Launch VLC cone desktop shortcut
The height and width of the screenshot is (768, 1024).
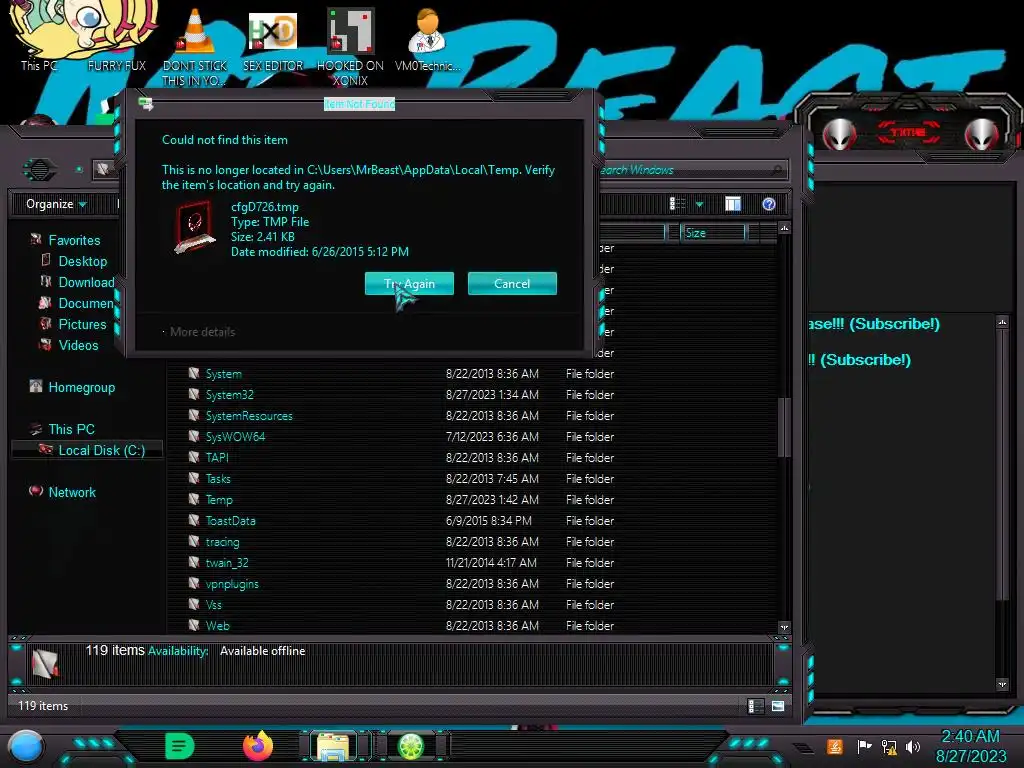coord(195,47)
